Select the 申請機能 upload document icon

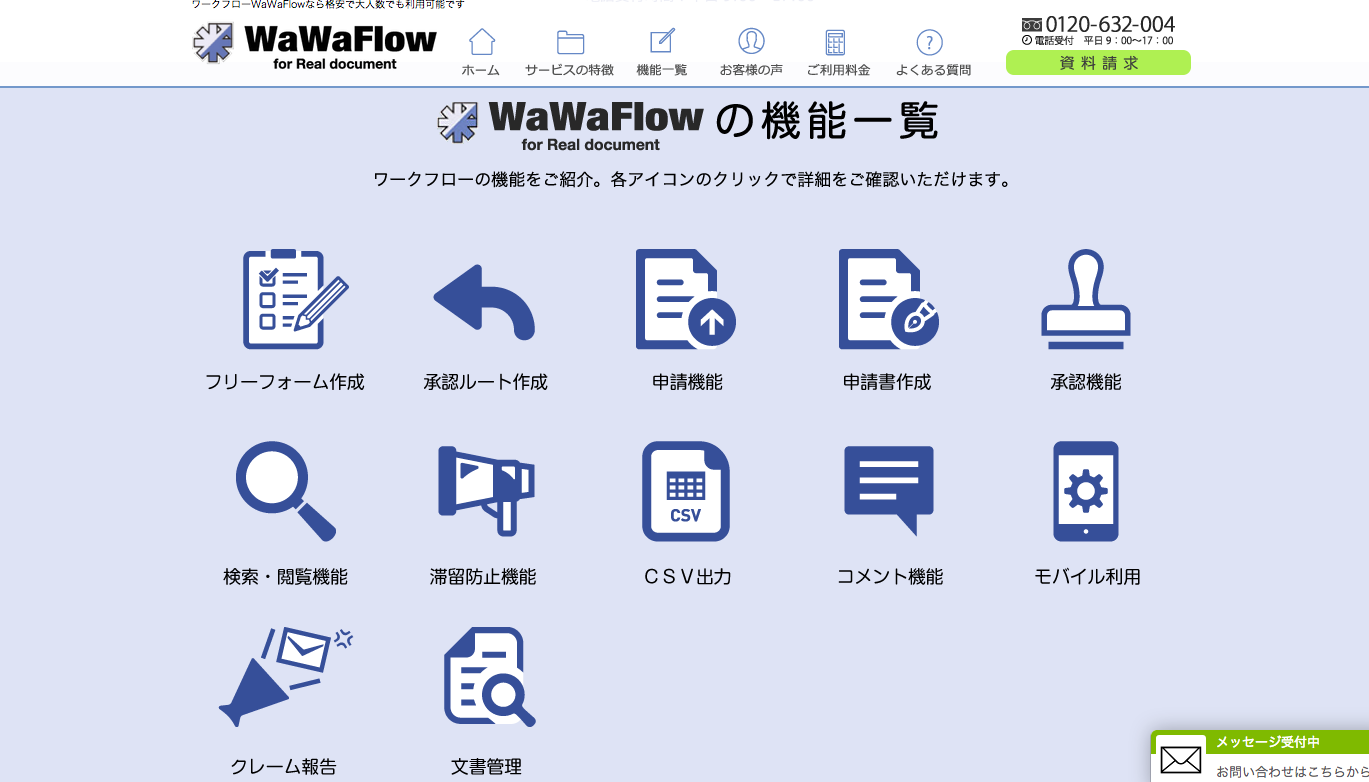click(x=686, y=299)
